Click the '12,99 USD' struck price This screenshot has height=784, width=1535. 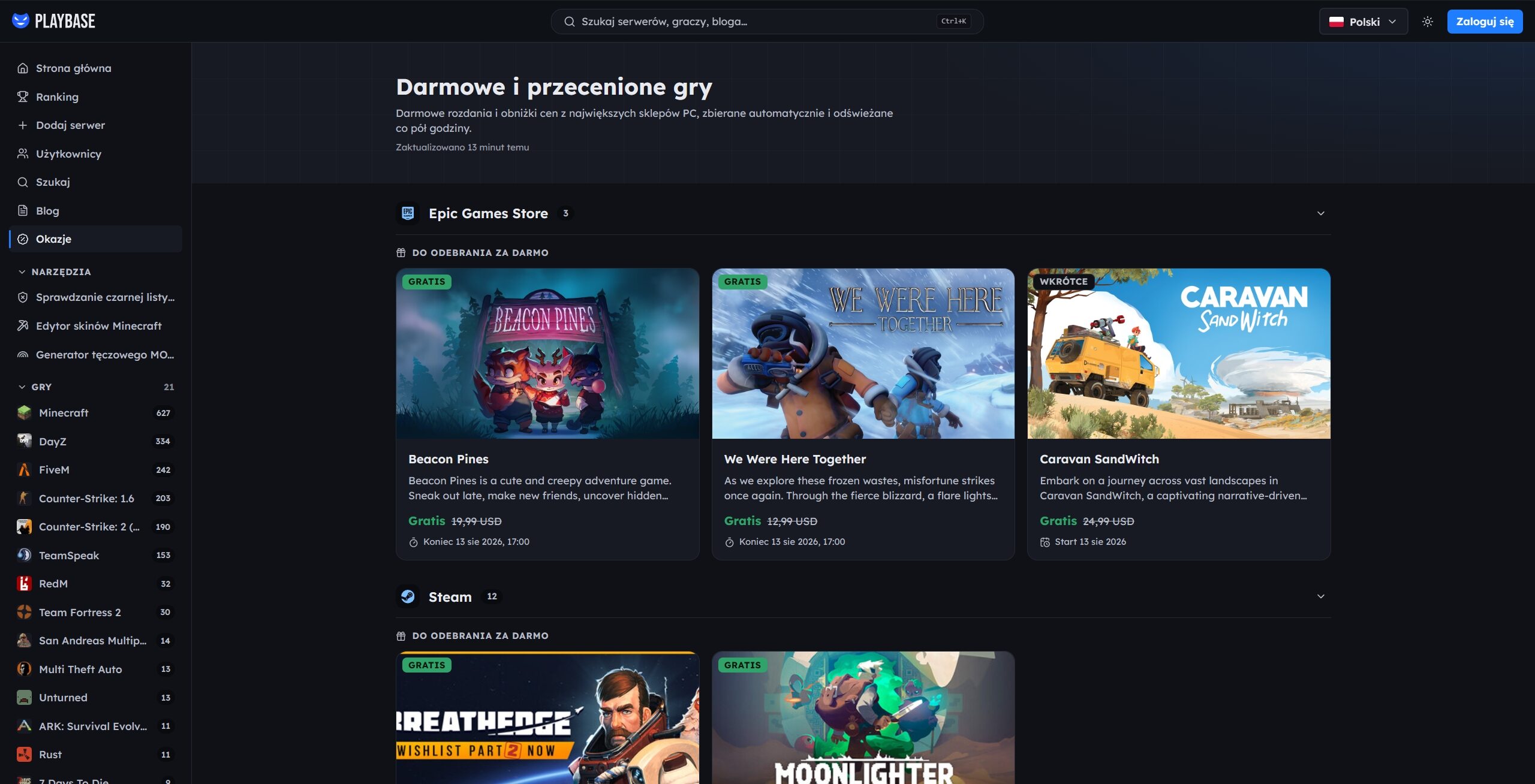tap(792, 521)
